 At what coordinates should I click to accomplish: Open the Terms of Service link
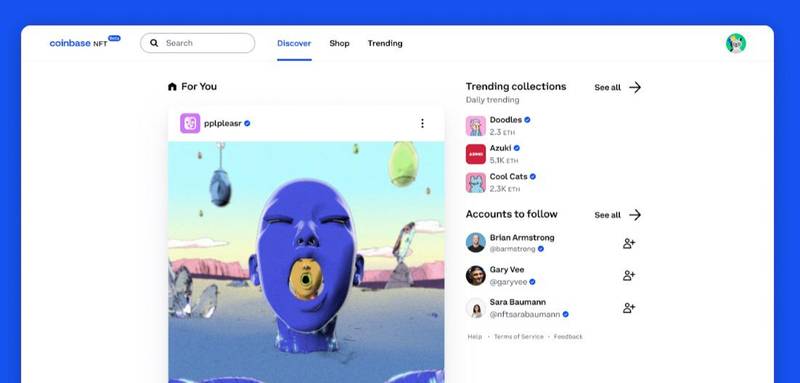click(x=519, y=337)
